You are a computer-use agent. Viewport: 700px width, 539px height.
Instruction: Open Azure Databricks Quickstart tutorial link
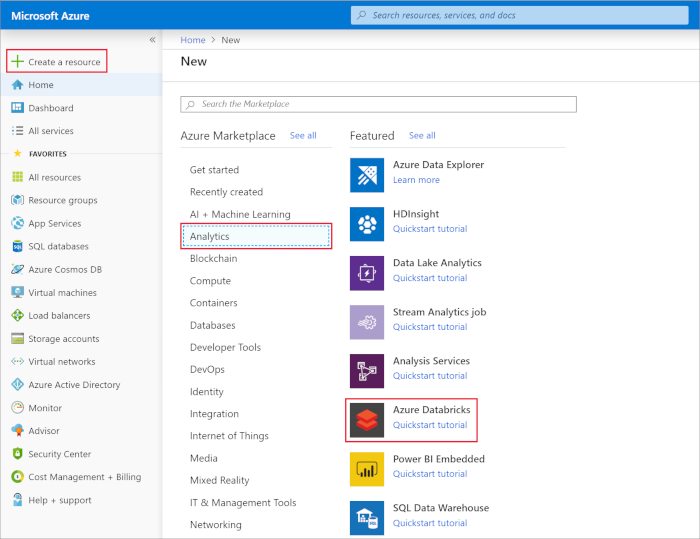coord(430,425)
